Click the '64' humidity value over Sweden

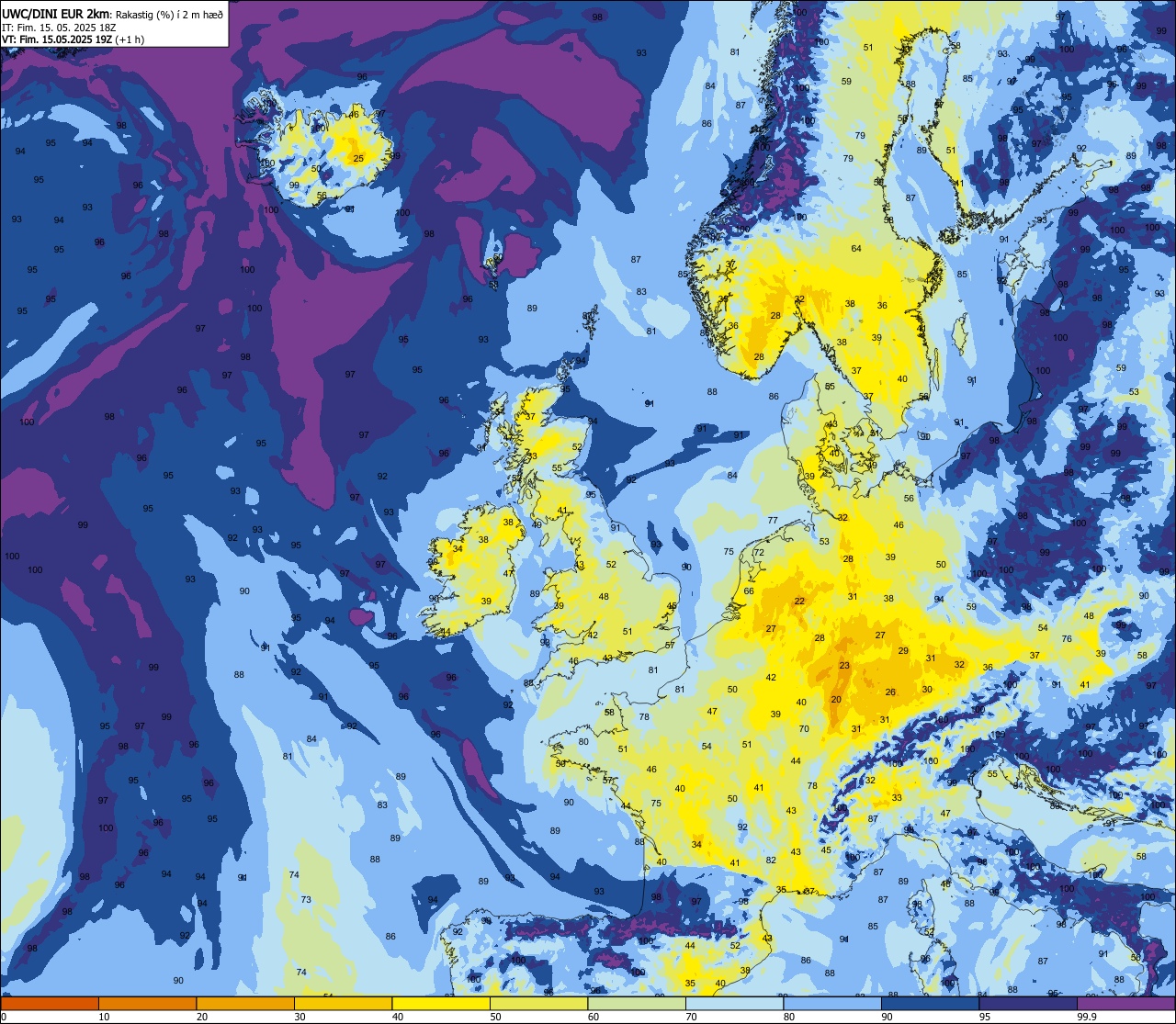point(856,249)
